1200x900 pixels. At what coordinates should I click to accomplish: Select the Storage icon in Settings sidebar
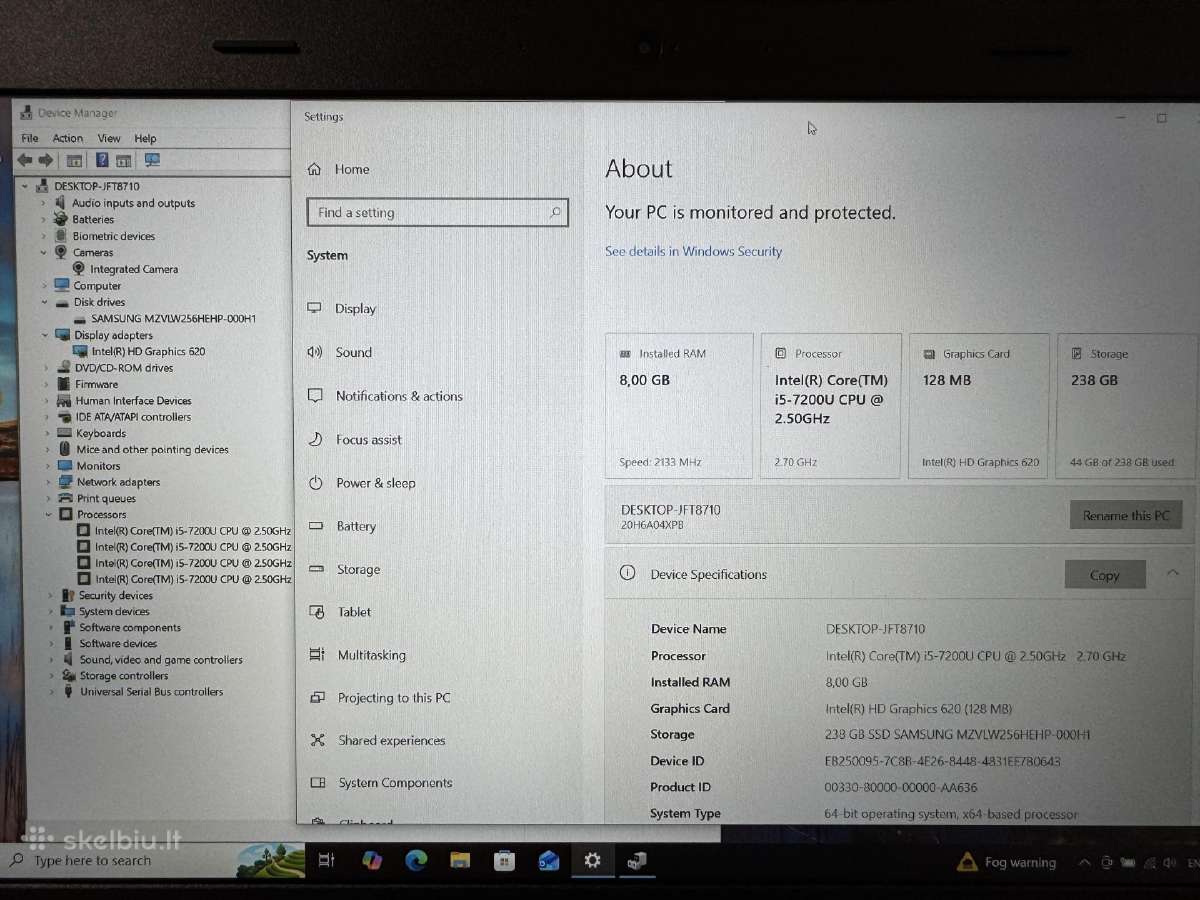tap(317, 569)
